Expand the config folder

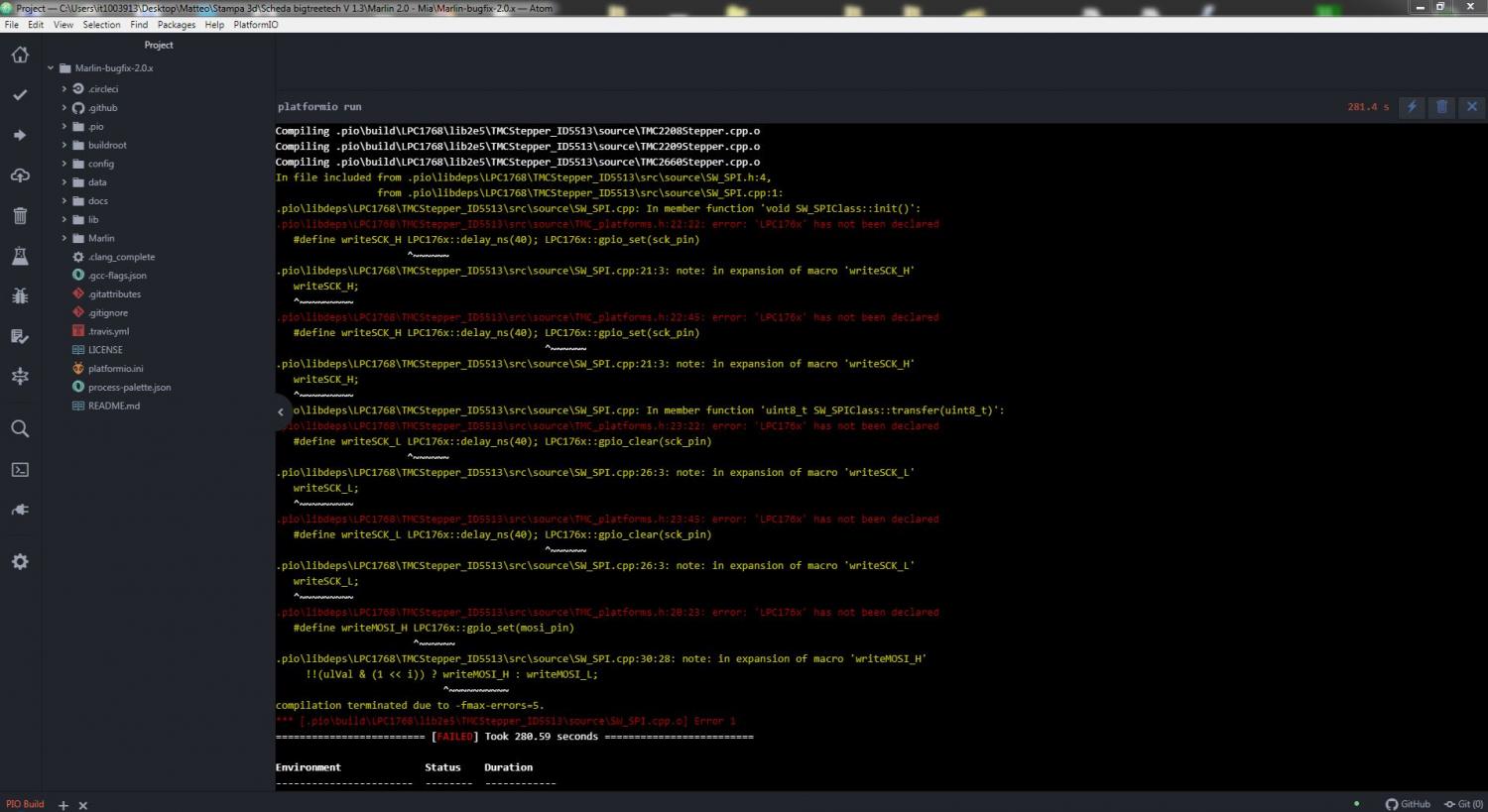point(64,164)
